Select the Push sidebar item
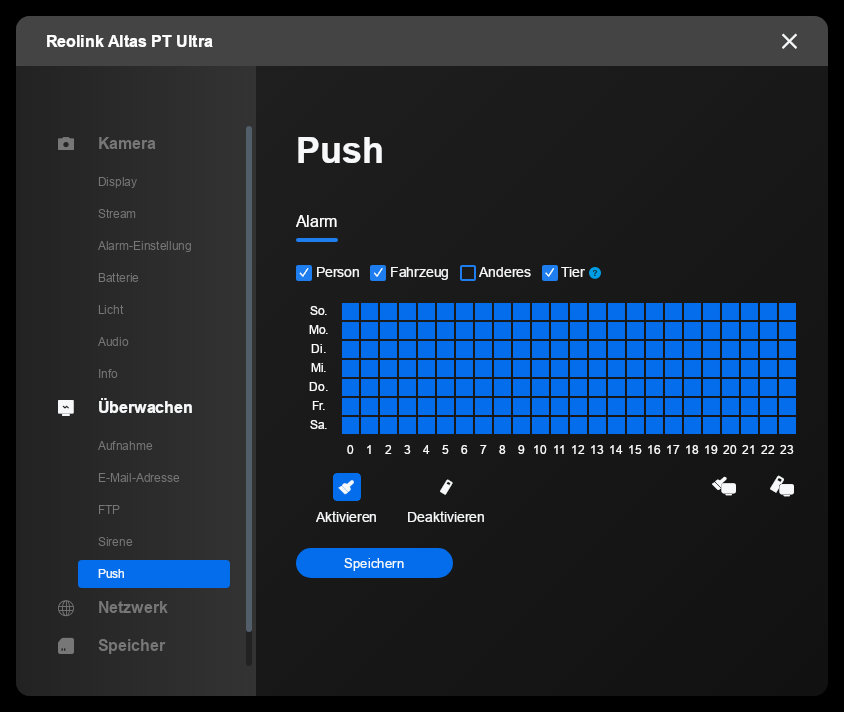The width and height of the screenshot is (844, 712). [x=154, y=574]
